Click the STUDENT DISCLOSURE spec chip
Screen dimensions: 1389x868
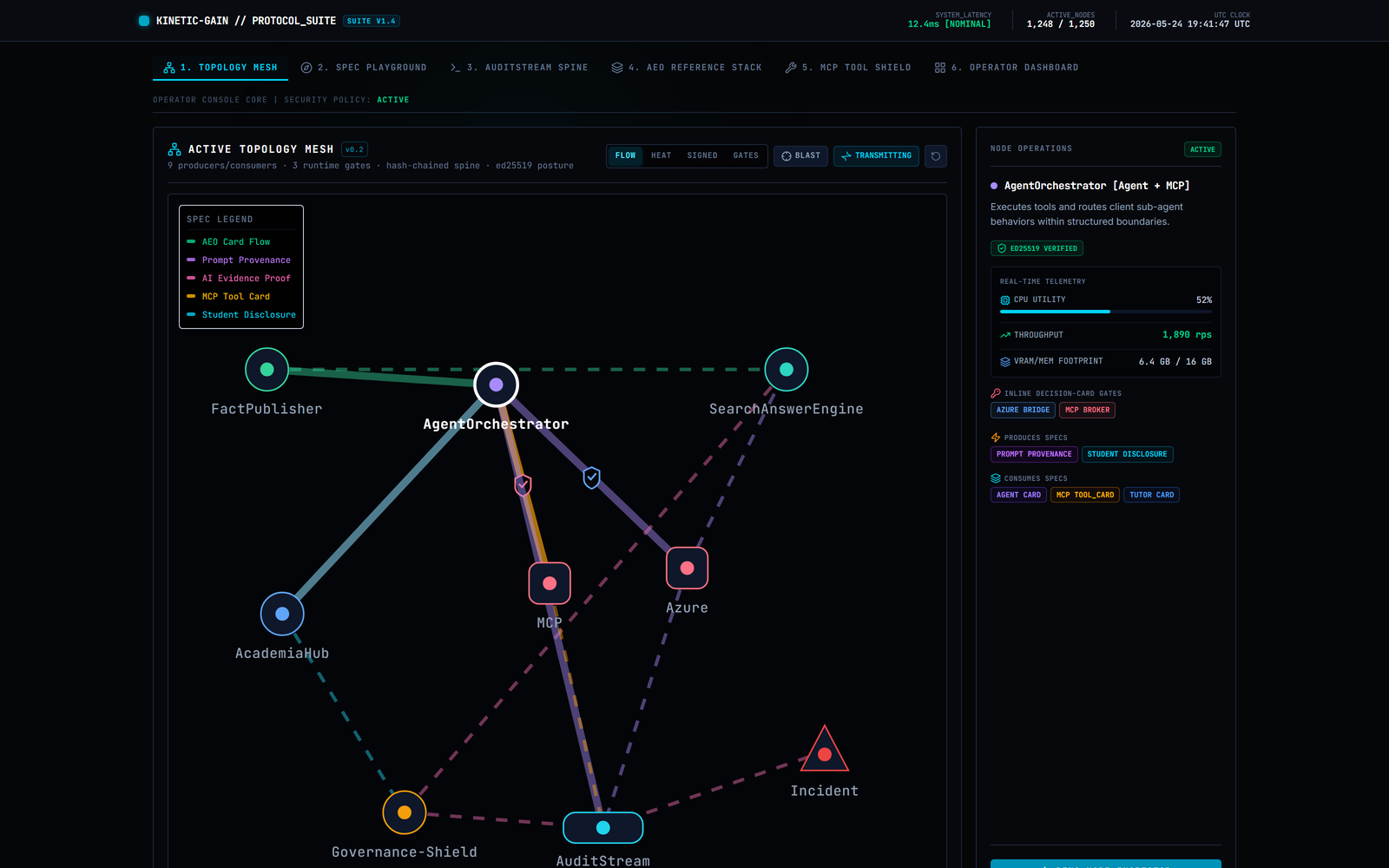point(1127,454)
